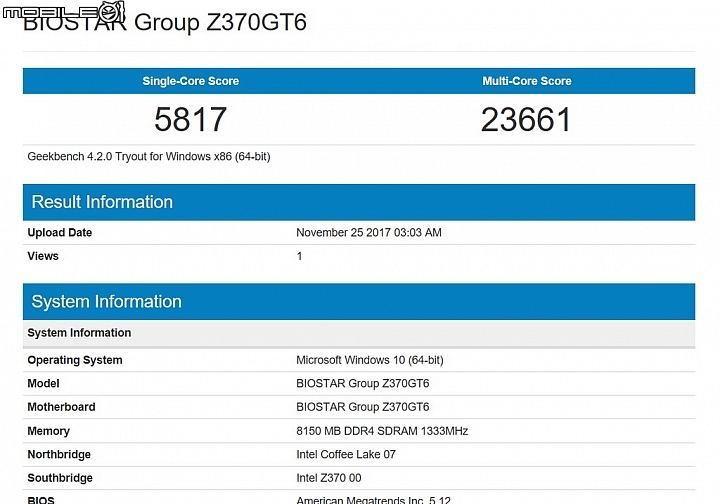Select the Operating System label
Viewport: 720px width, 504px height.
(75, 360)
